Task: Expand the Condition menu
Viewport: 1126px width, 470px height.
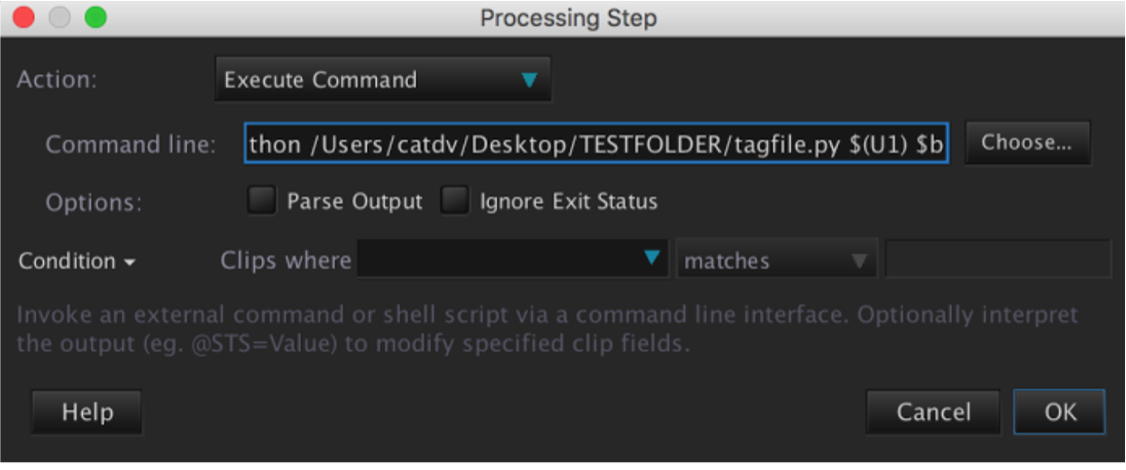Action: [x=77, y=261]
